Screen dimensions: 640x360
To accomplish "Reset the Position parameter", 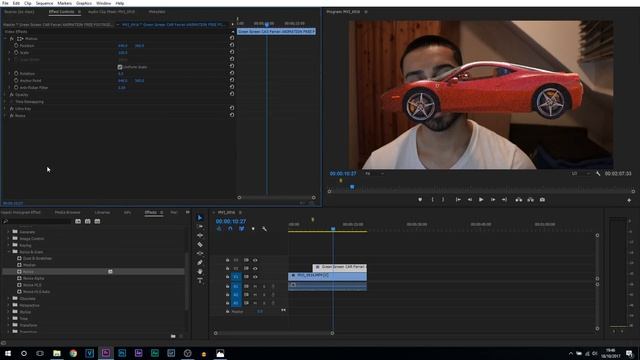I will pyautogui.click(x=232, y=45).
